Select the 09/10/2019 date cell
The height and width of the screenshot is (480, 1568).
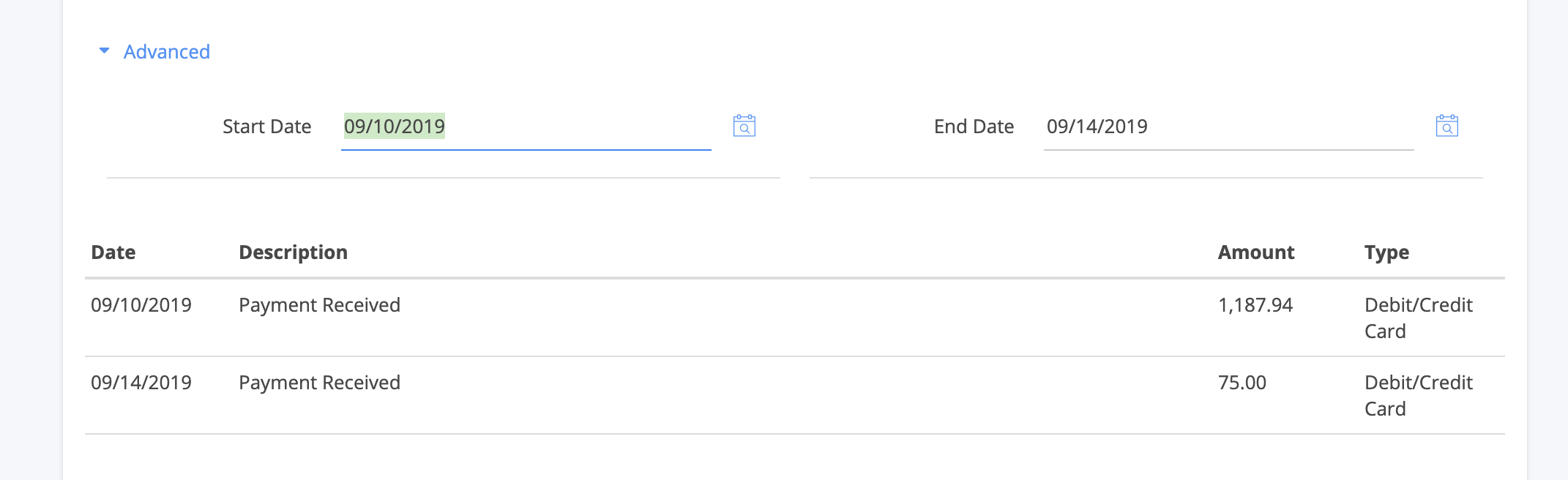[x=141, y=305]
